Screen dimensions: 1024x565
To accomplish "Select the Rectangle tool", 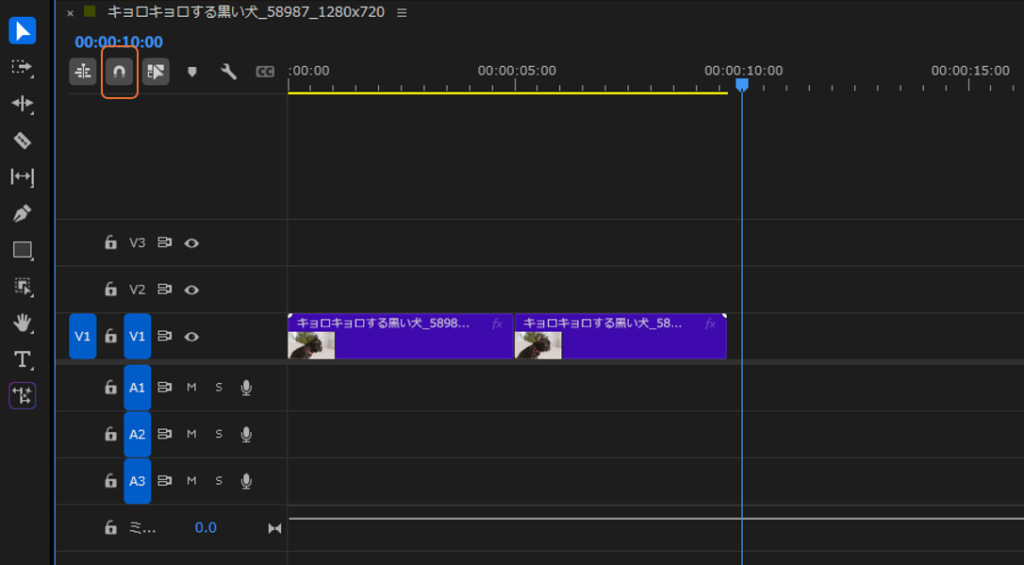I will [x=22, y=250].
